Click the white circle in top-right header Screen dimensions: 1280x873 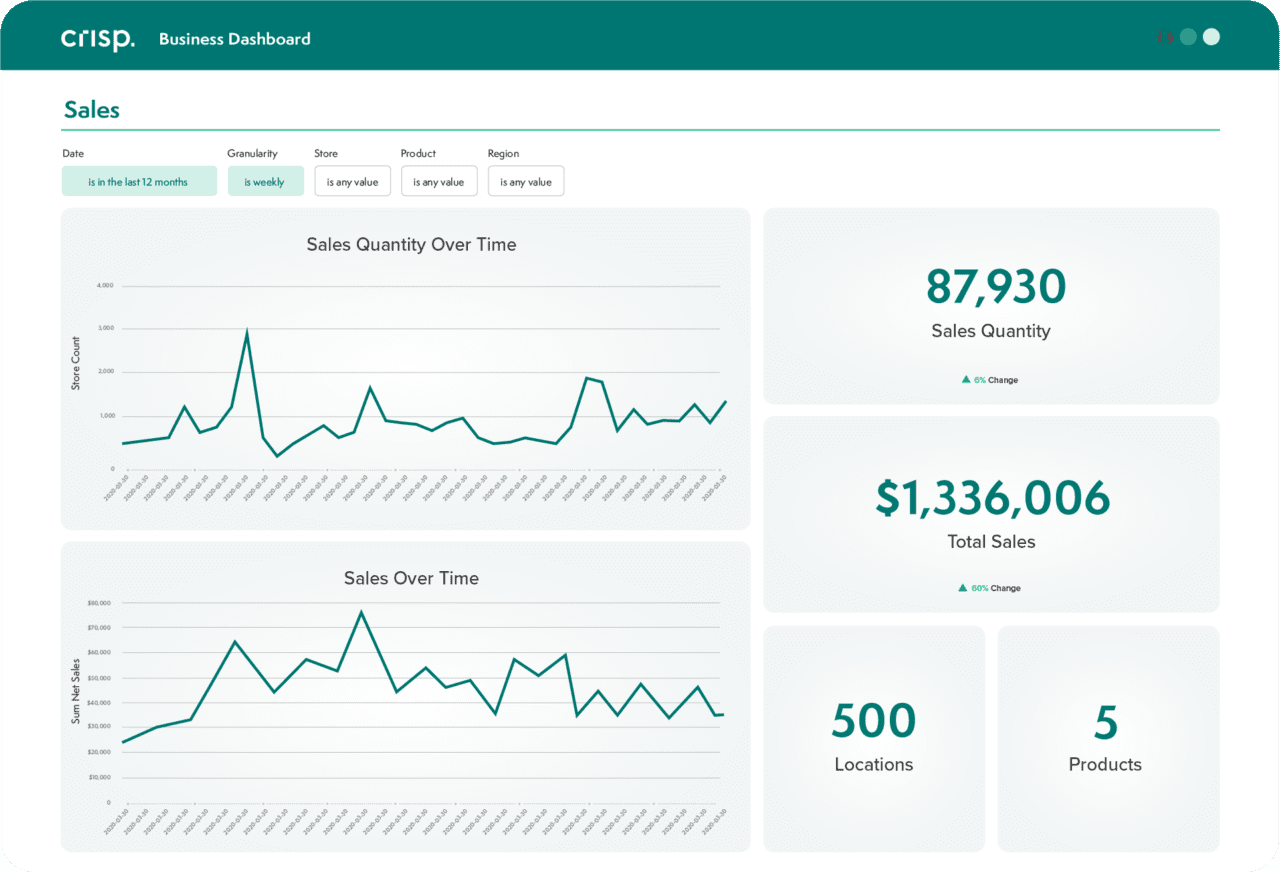(1211, 37)
